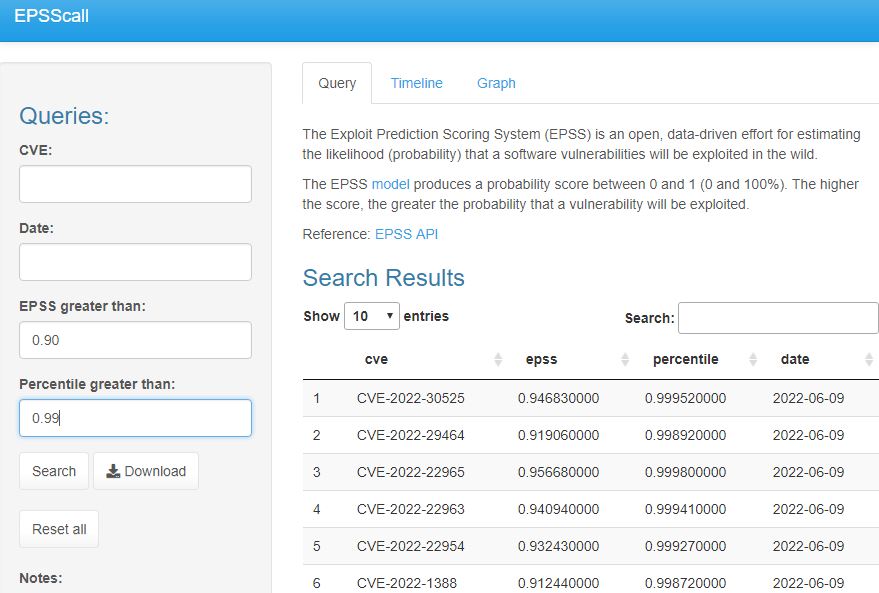Edit the EPSS greater than field

point(135,340)
